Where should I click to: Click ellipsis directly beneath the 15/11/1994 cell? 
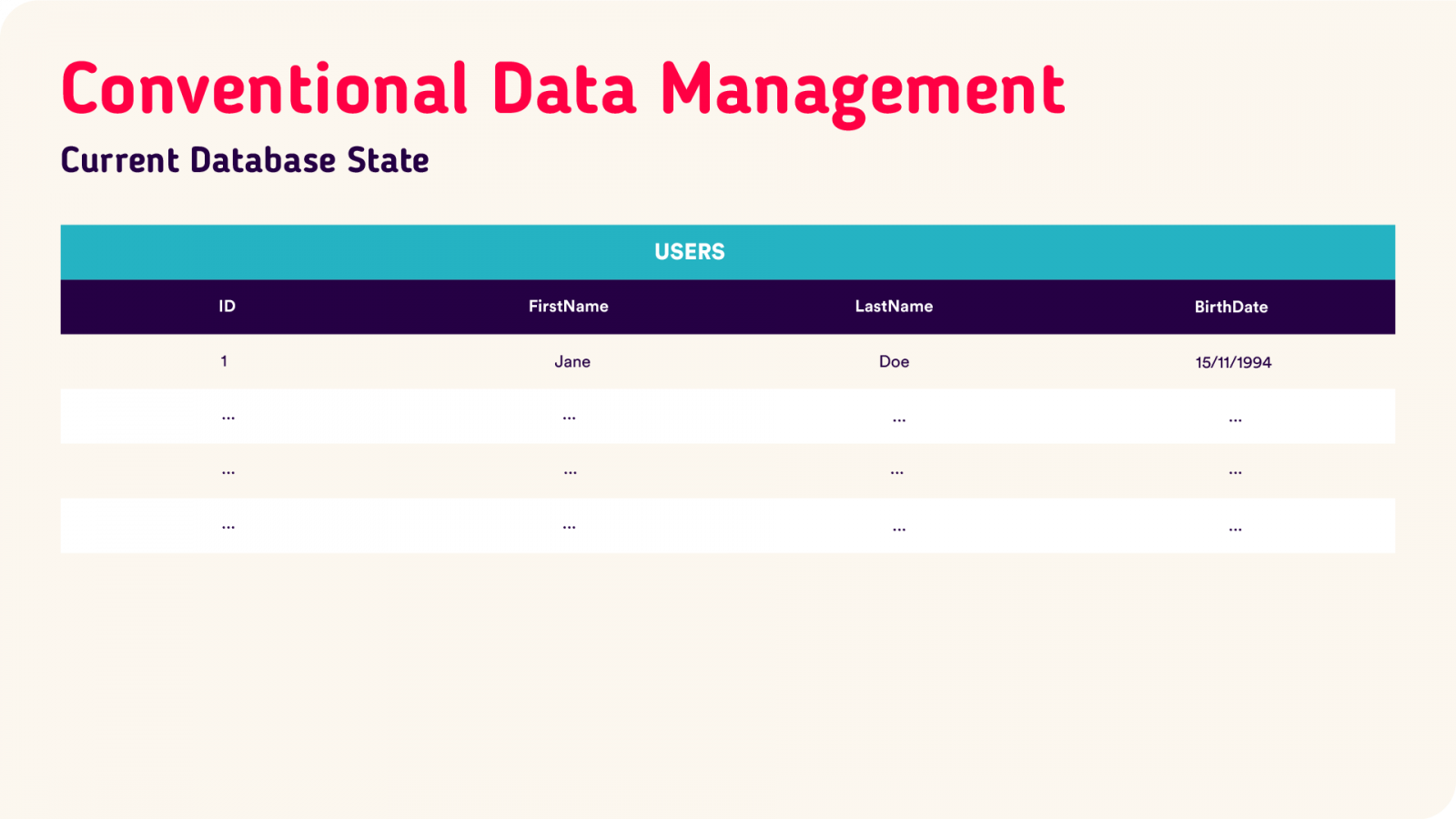pos(1235,419)
